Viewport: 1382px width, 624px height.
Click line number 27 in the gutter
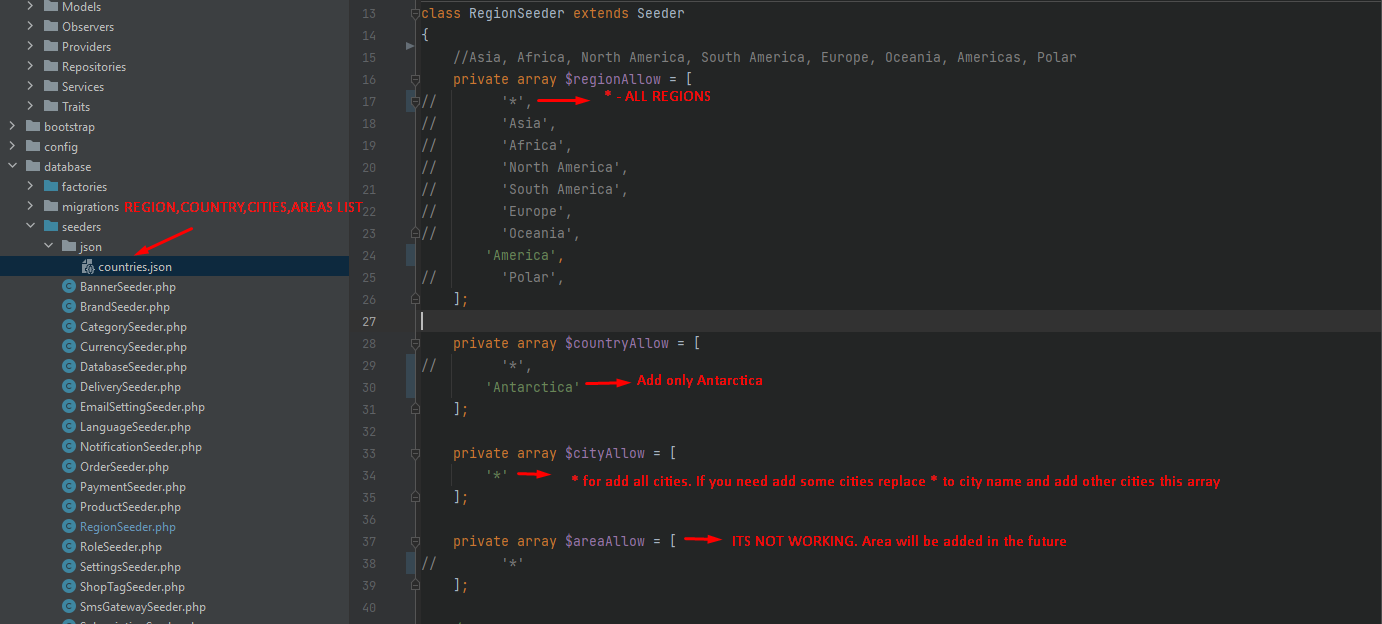point(368,322)
